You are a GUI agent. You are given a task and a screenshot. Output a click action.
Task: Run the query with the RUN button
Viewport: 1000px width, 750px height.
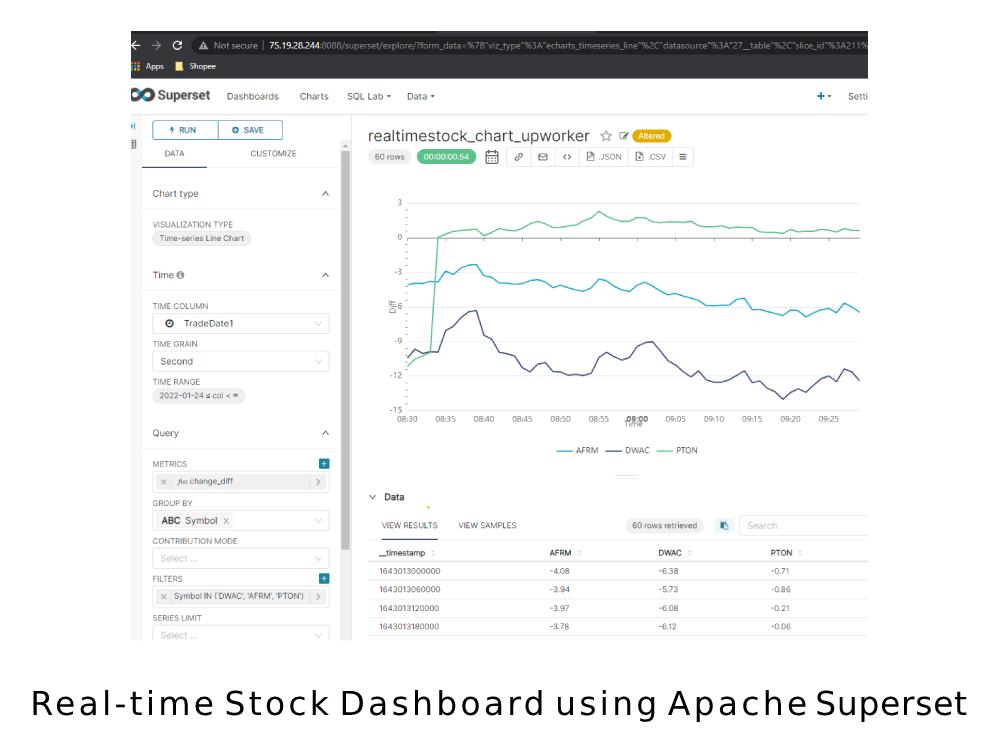click(x=184, y=130)
